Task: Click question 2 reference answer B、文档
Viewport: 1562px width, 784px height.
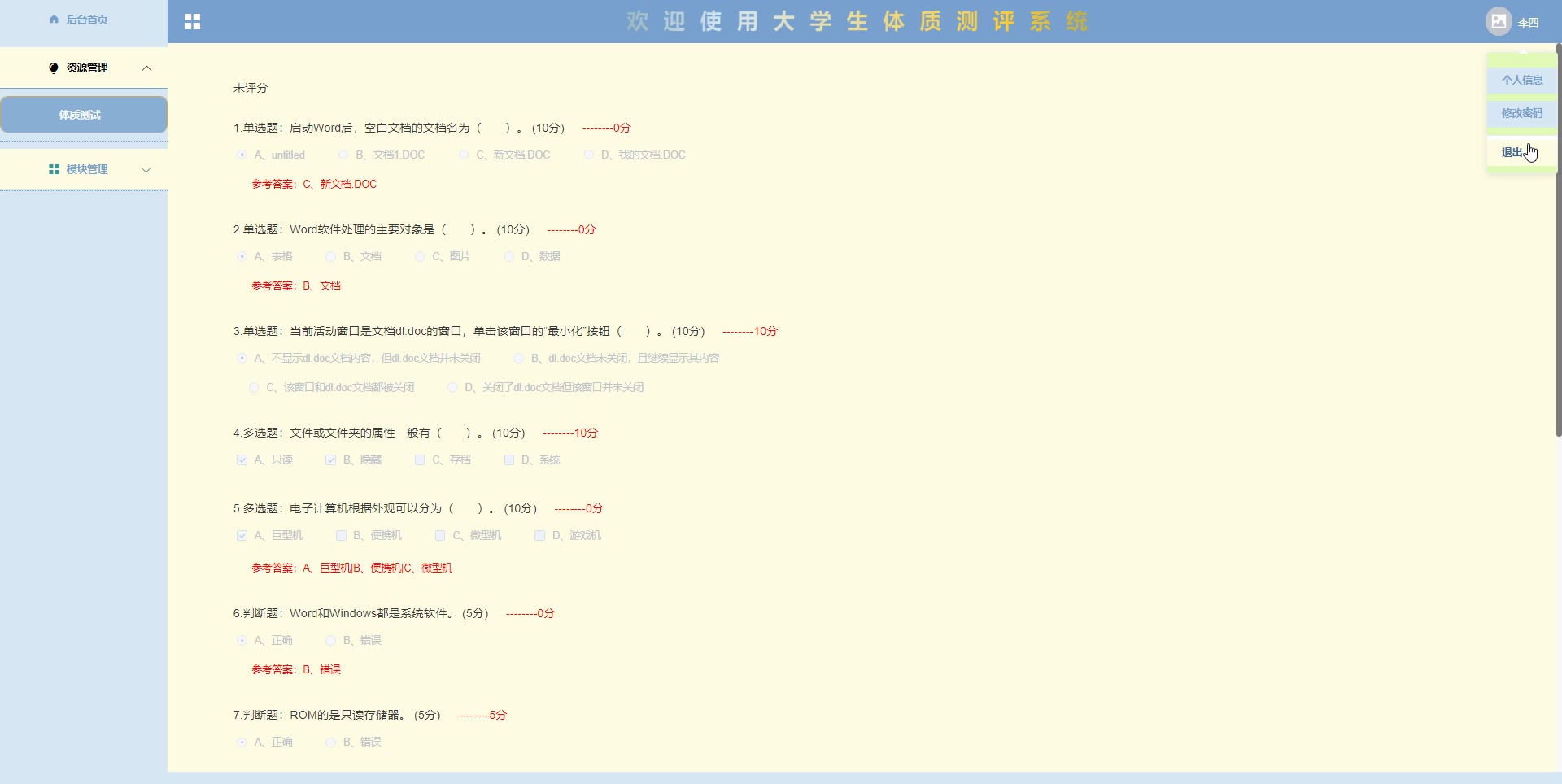Action: [296, 285]
